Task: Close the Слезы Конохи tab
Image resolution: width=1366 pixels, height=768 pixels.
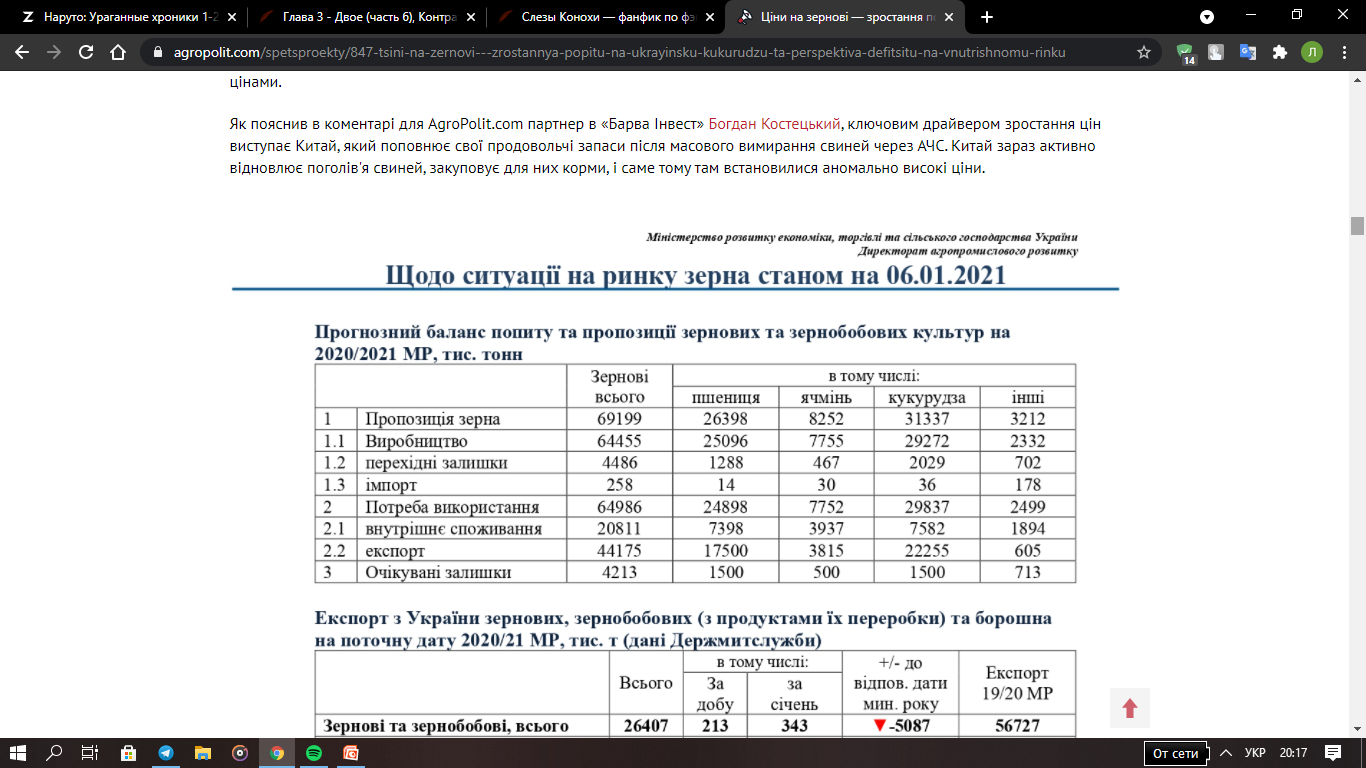Action: 710,17
